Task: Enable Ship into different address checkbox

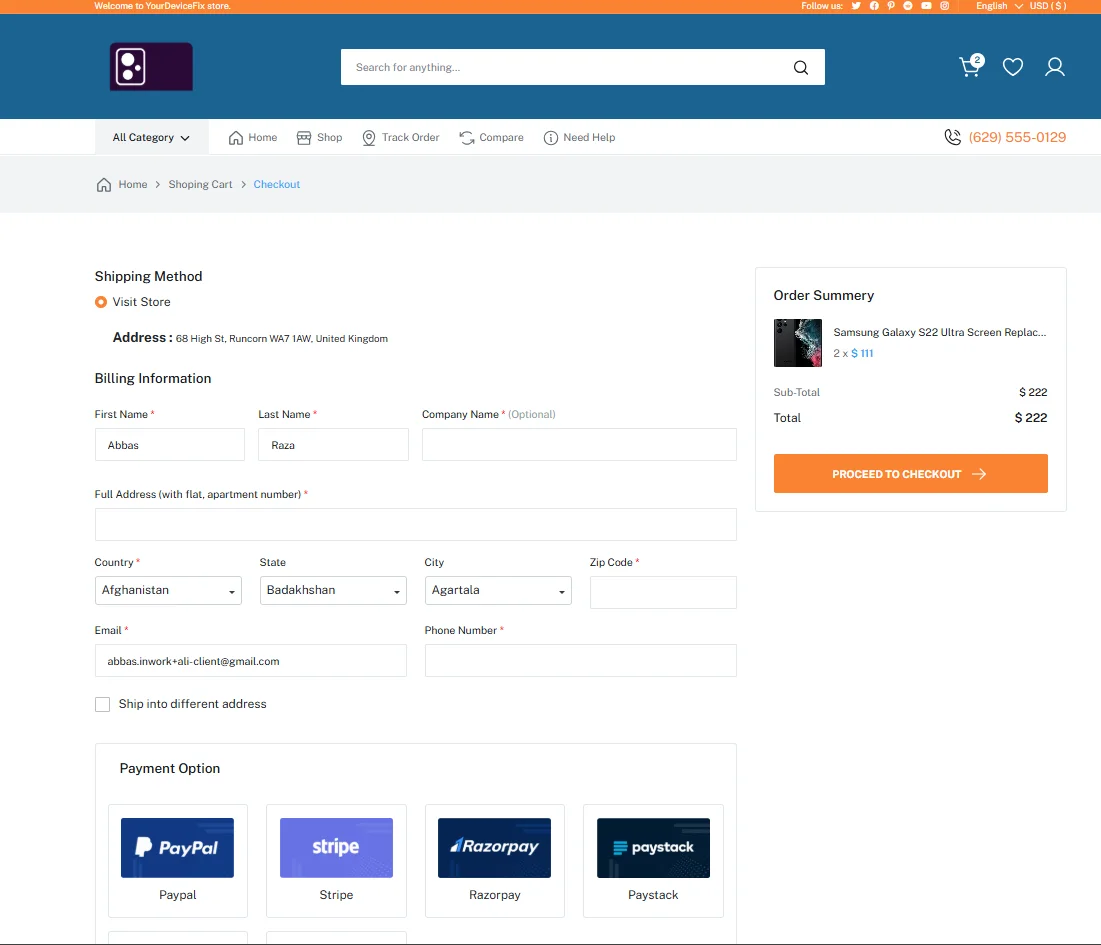Action: [102, 704]
